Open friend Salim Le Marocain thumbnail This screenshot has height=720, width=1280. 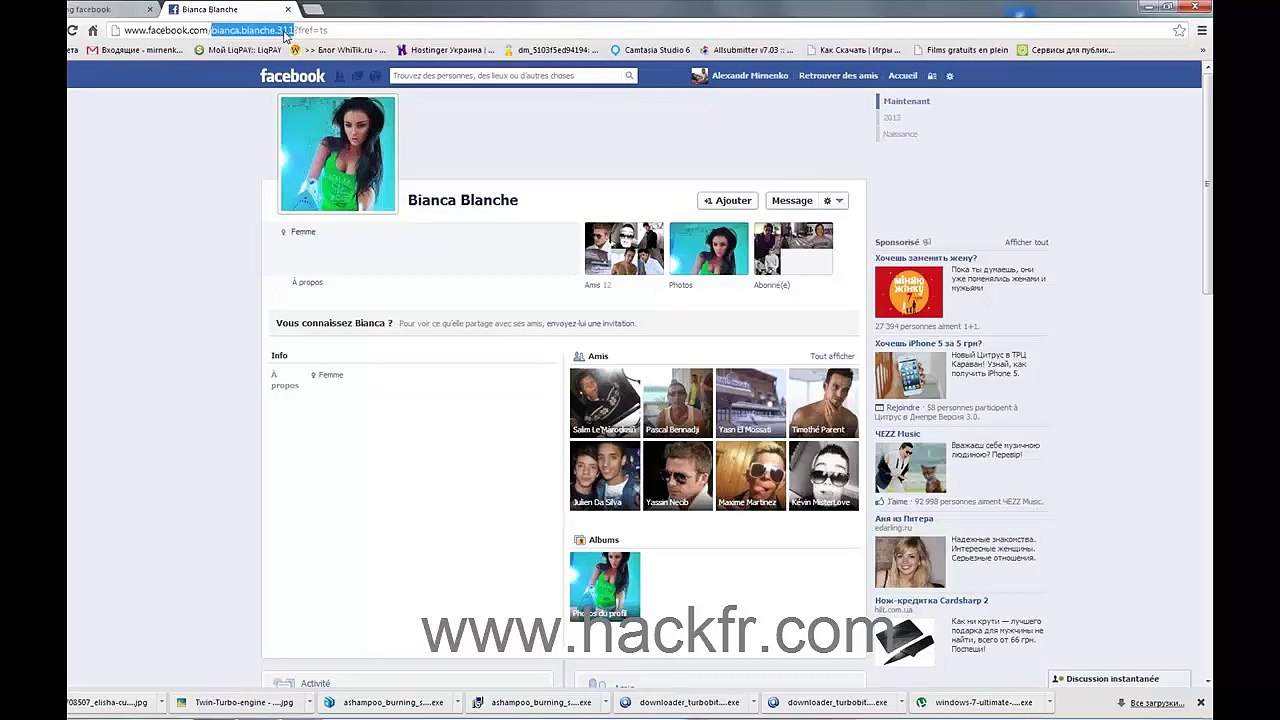coord(605,403)
